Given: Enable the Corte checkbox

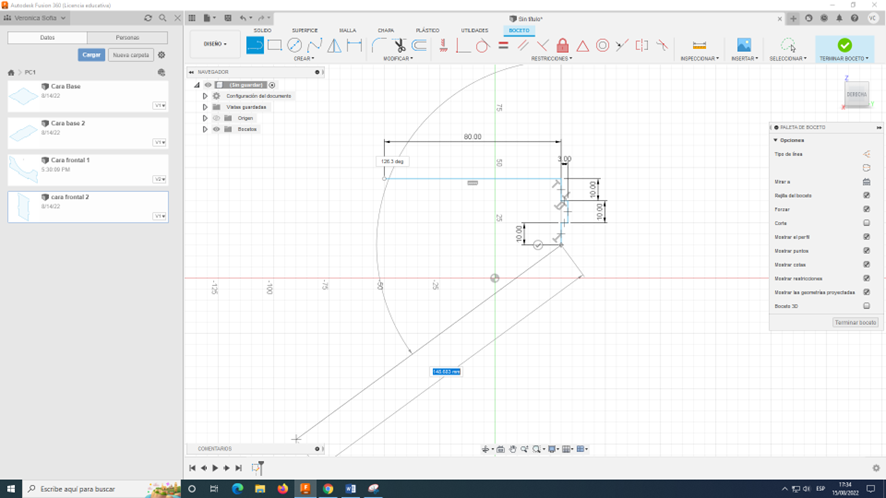Looking at the screenshot, I should click(866, 223).
